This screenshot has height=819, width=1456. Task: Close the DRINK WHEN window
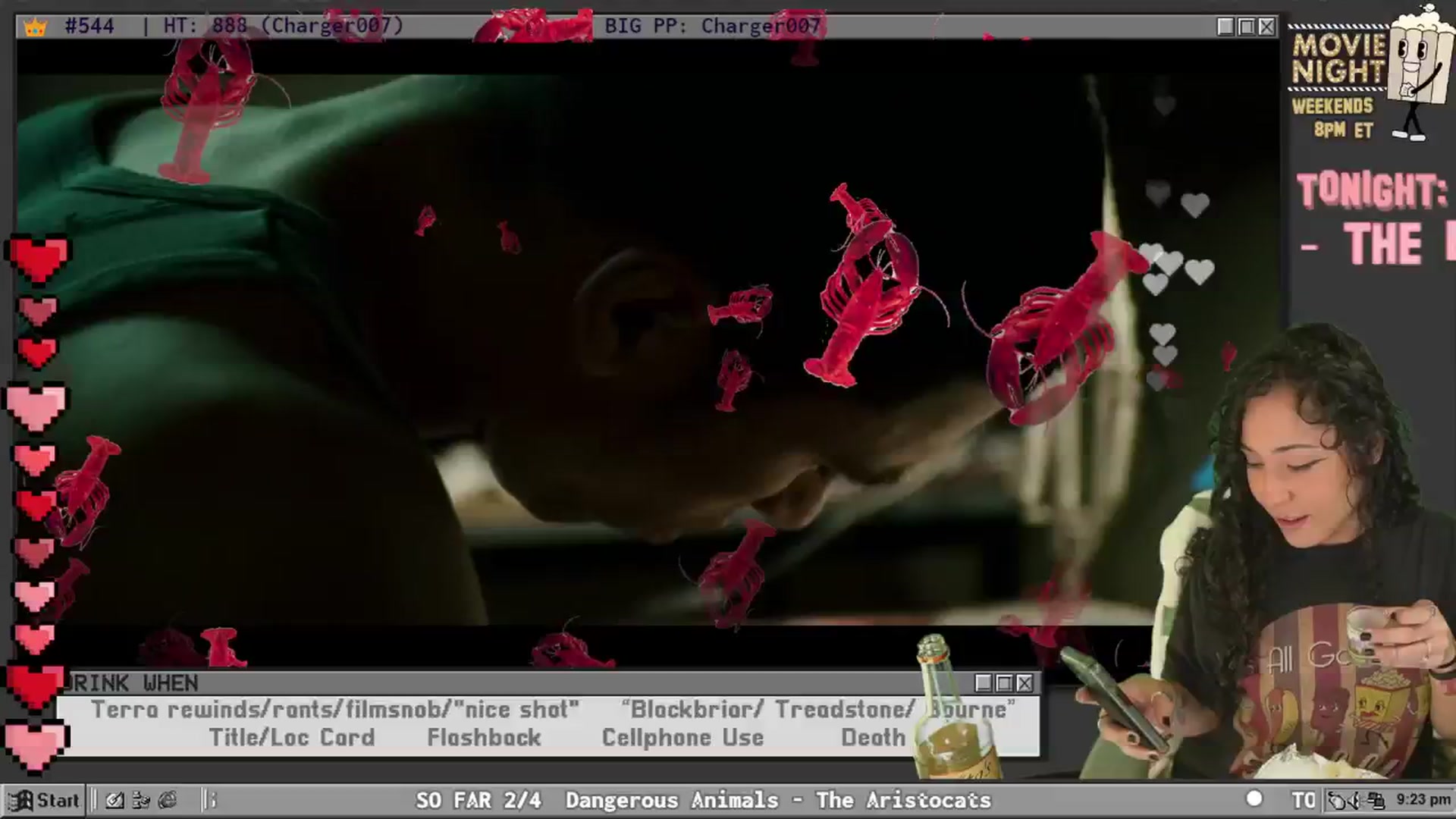tap(1025, 683)
